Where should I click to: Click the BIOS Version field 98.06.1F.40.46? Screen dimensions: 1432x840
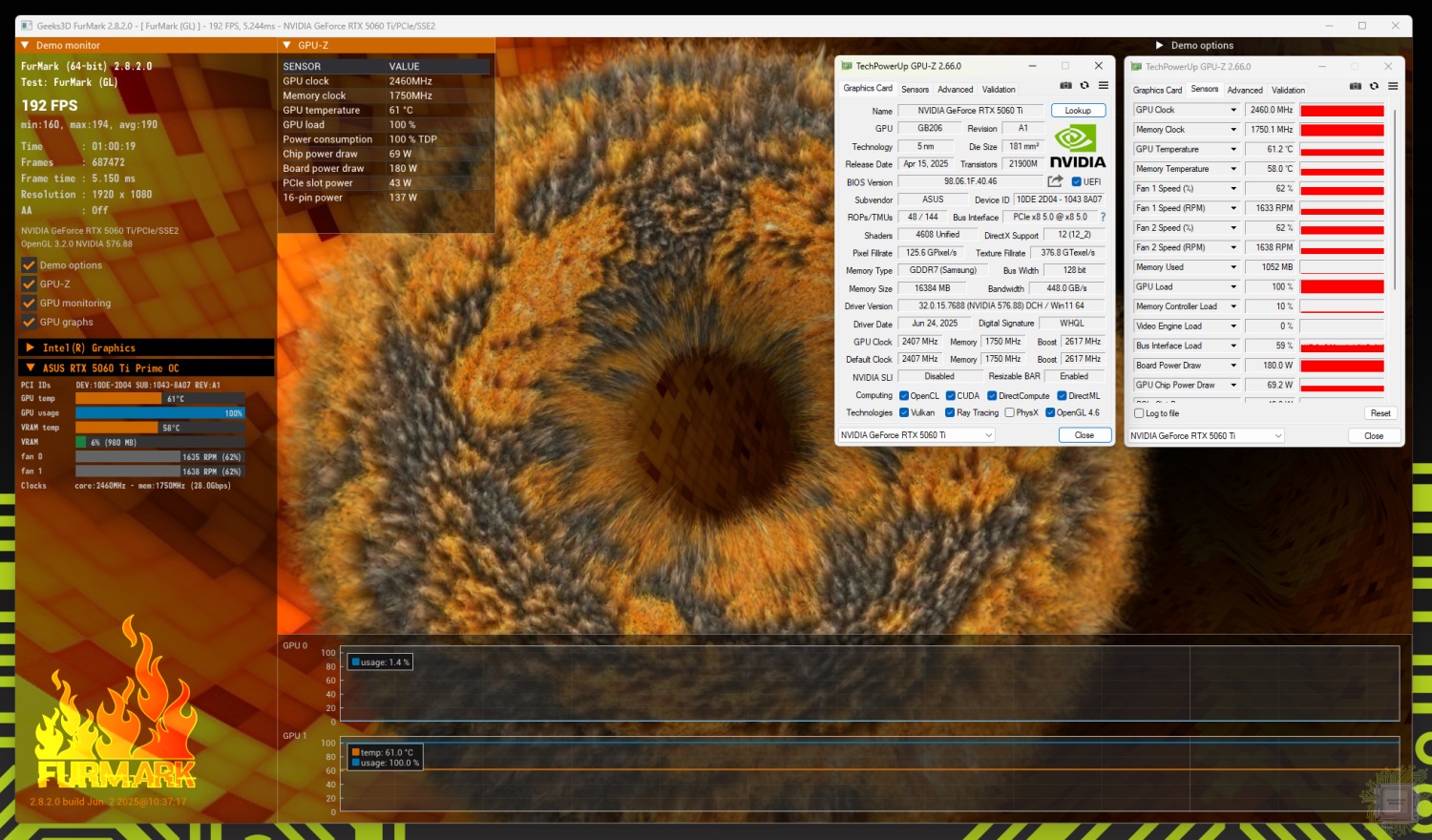click(x=970, y=181)
